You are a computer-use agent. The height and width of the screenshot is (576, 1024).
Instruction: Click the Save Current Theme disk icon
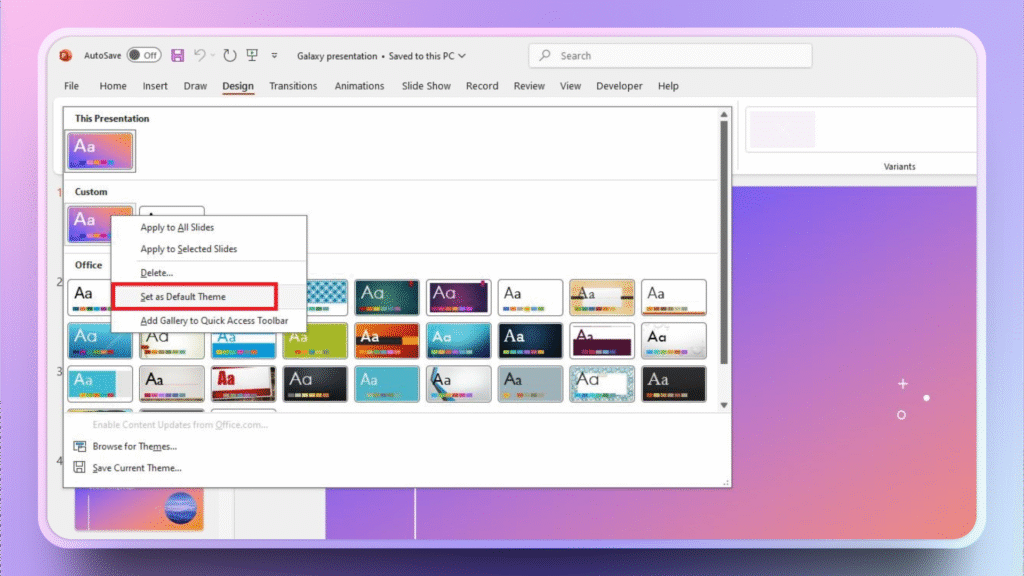point(80,467)
